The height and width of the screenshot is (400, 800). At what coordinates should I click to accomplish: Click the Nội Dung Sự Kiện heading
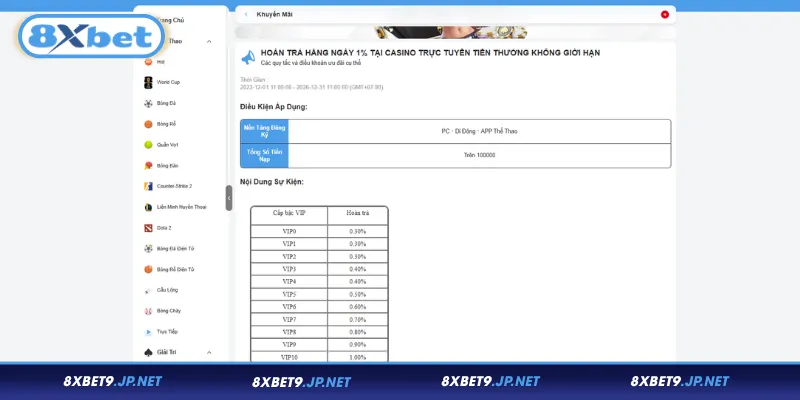point(272,182)
